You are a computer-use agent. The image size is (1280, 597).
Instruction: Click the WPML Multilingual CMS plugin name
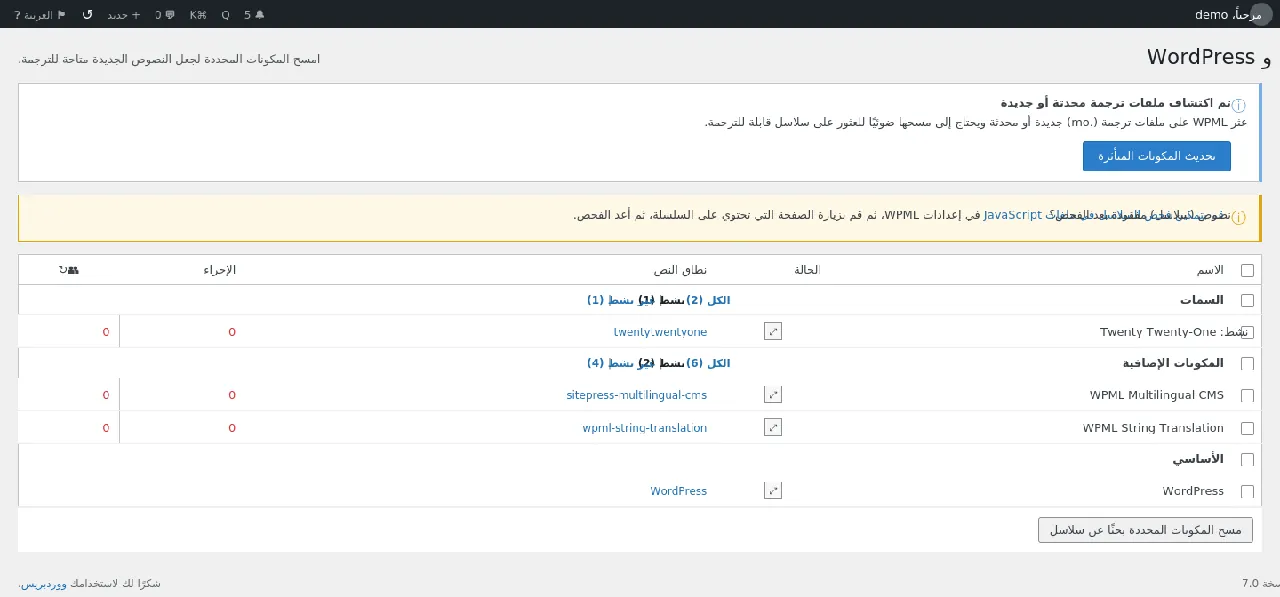pos(1157,395)
